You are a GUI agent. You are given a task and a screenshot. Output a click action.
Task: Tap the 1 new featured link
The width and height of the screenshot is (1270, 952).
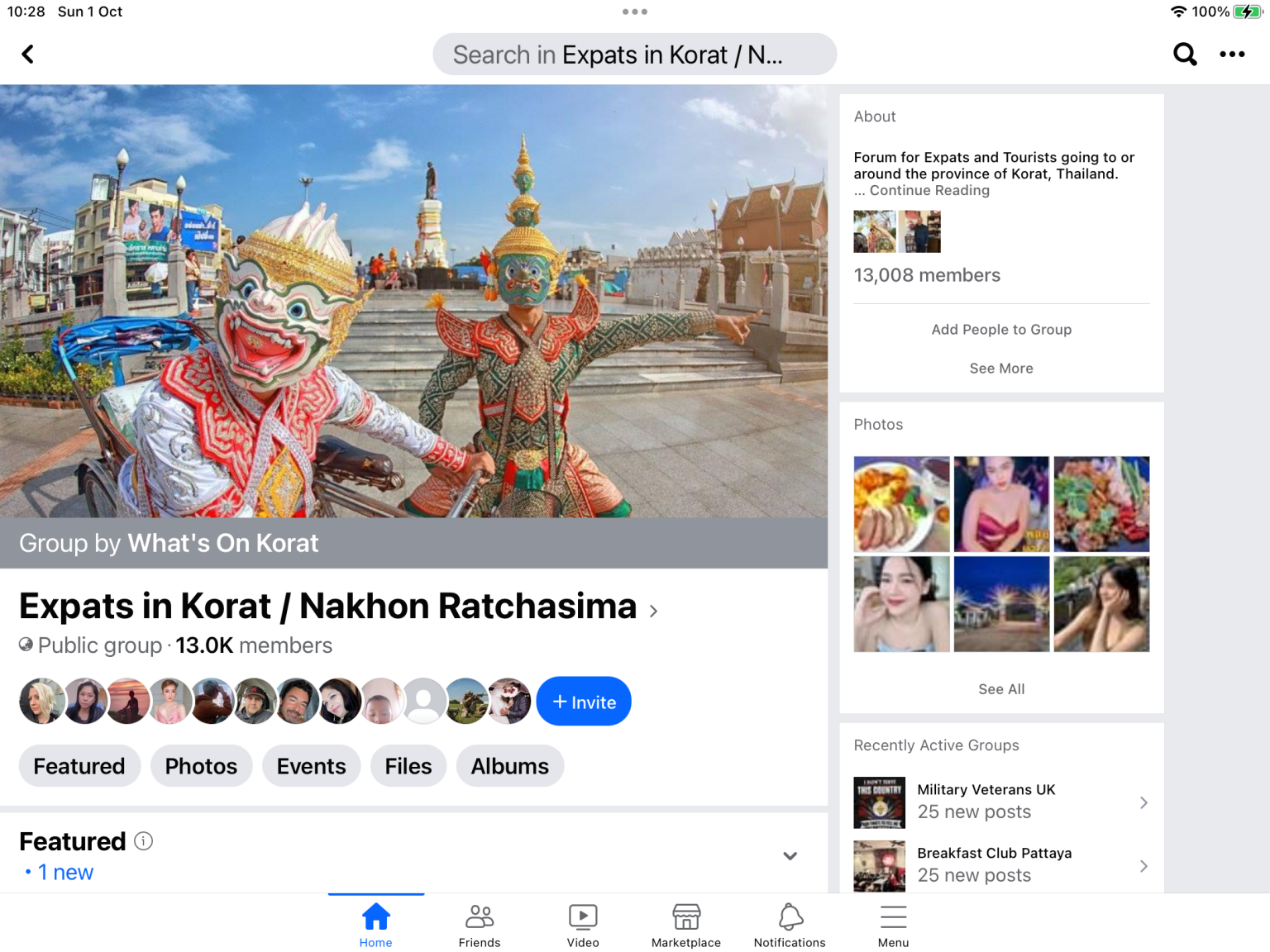coord(65,873)
